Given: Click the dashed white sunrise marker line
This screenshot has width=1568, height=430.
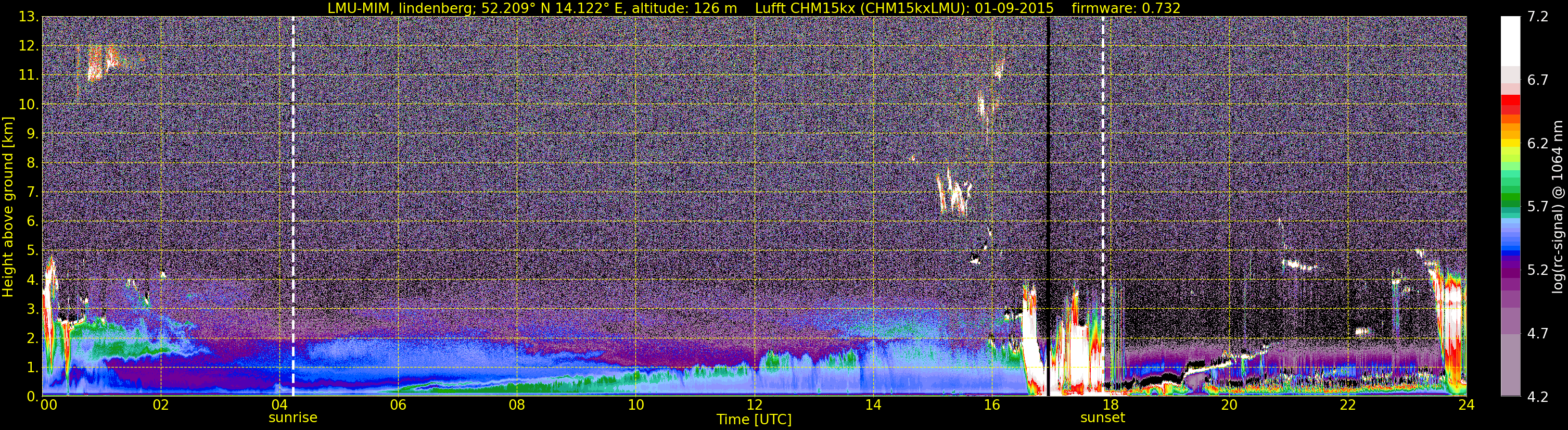Looking at the screenshot, I should coord(293,207).
